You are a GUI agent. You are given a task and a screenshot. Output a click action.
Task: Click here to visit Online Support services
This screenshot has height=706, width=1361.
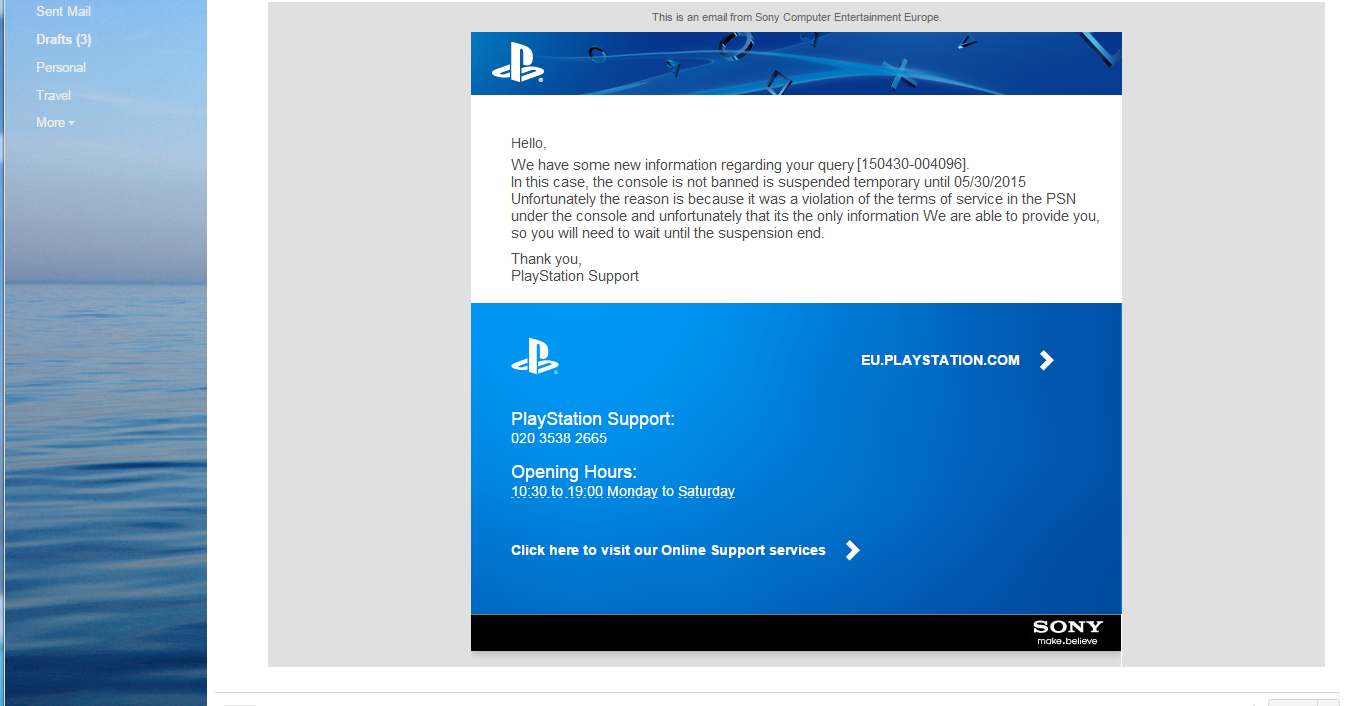668,550
